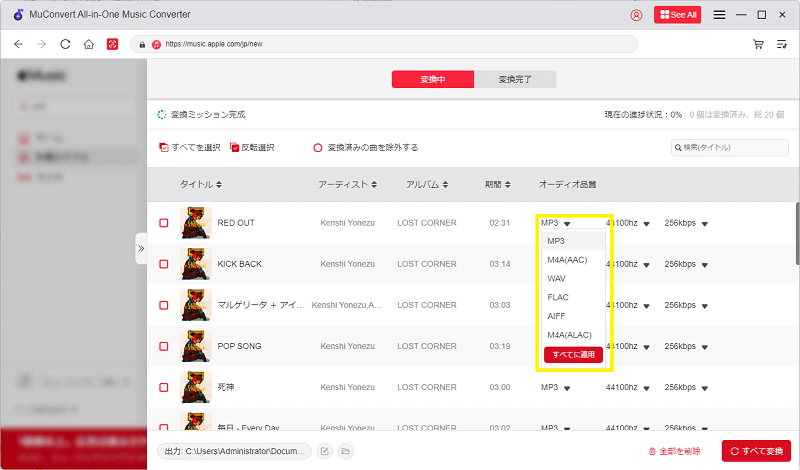Click the track list vertical scrollbar

pos(797,234)
